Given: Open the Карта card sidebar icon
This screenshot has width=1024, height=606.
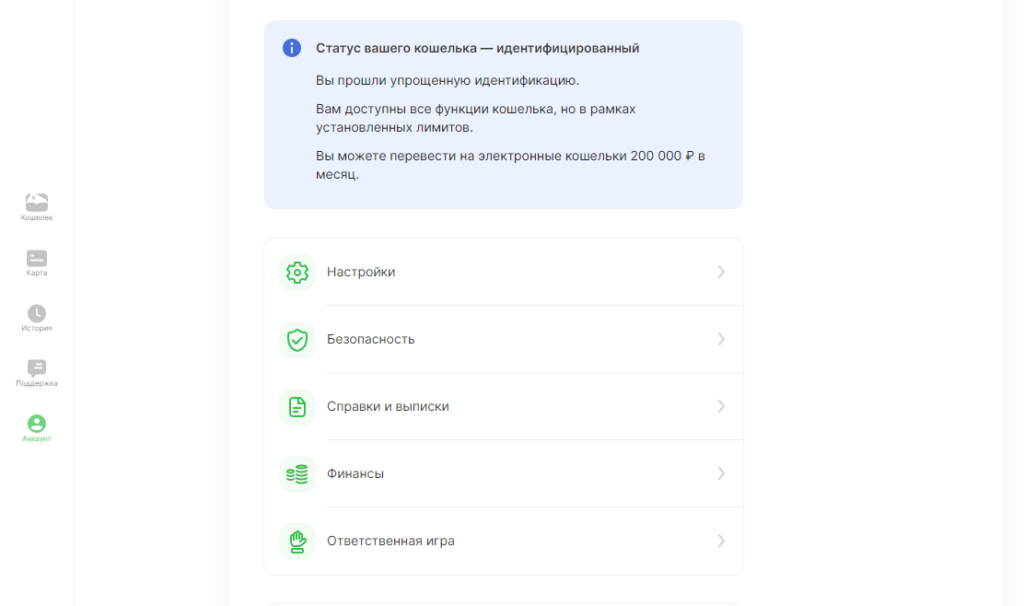Looking at the screenshot, I should pyautogui.click(x=37, y=259).
